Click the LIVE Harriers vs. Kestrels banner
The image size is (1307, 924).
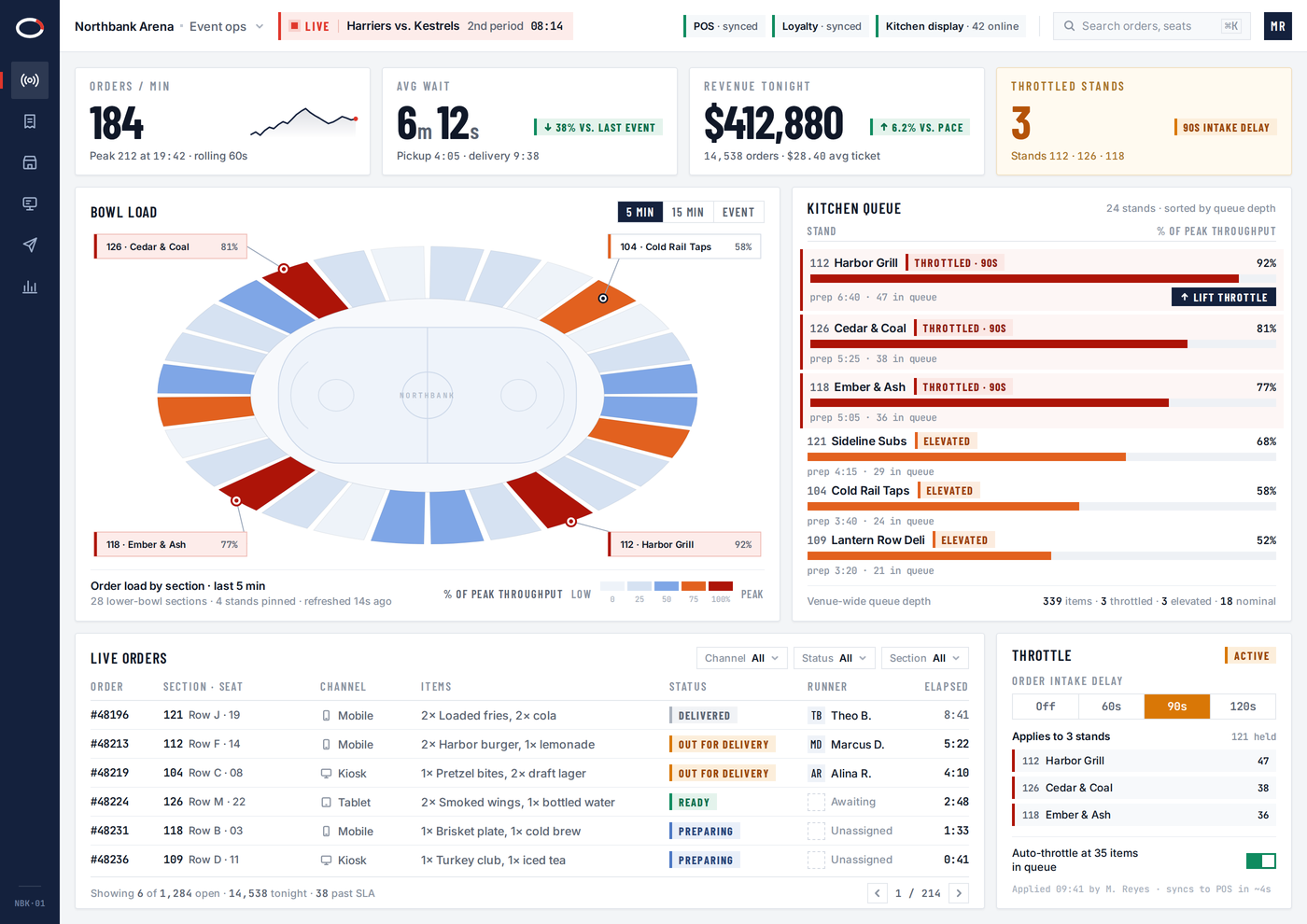click(426, 26)
